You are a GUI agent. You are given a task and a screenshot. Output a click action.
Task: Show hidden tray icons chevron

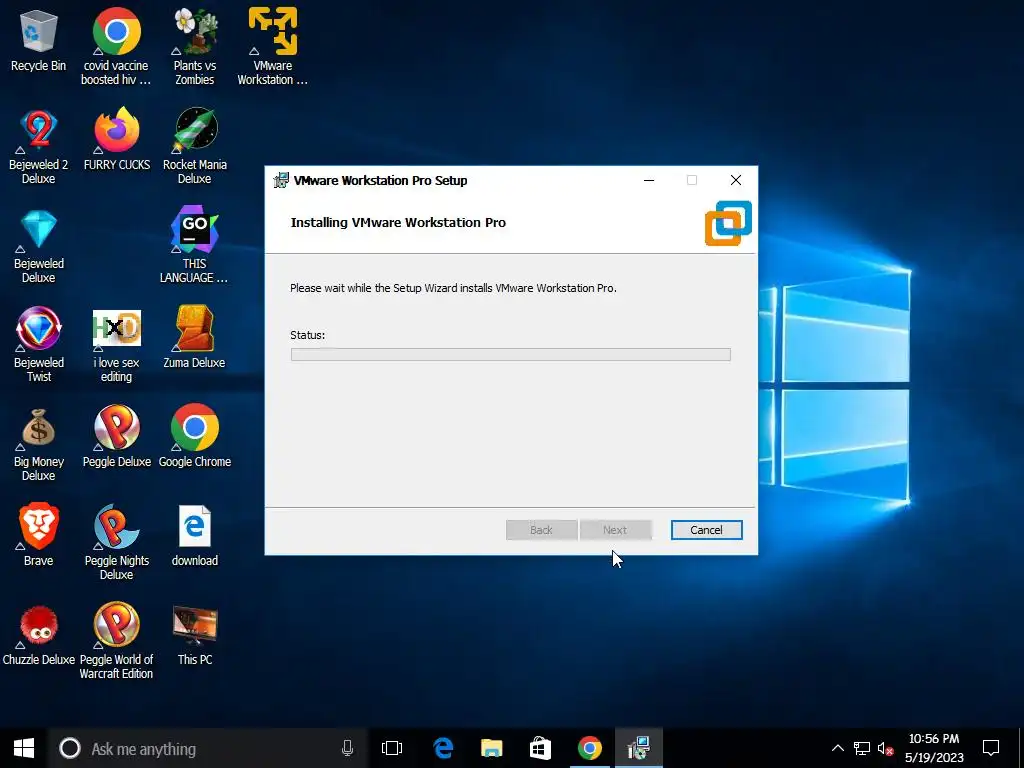point(837,748)
